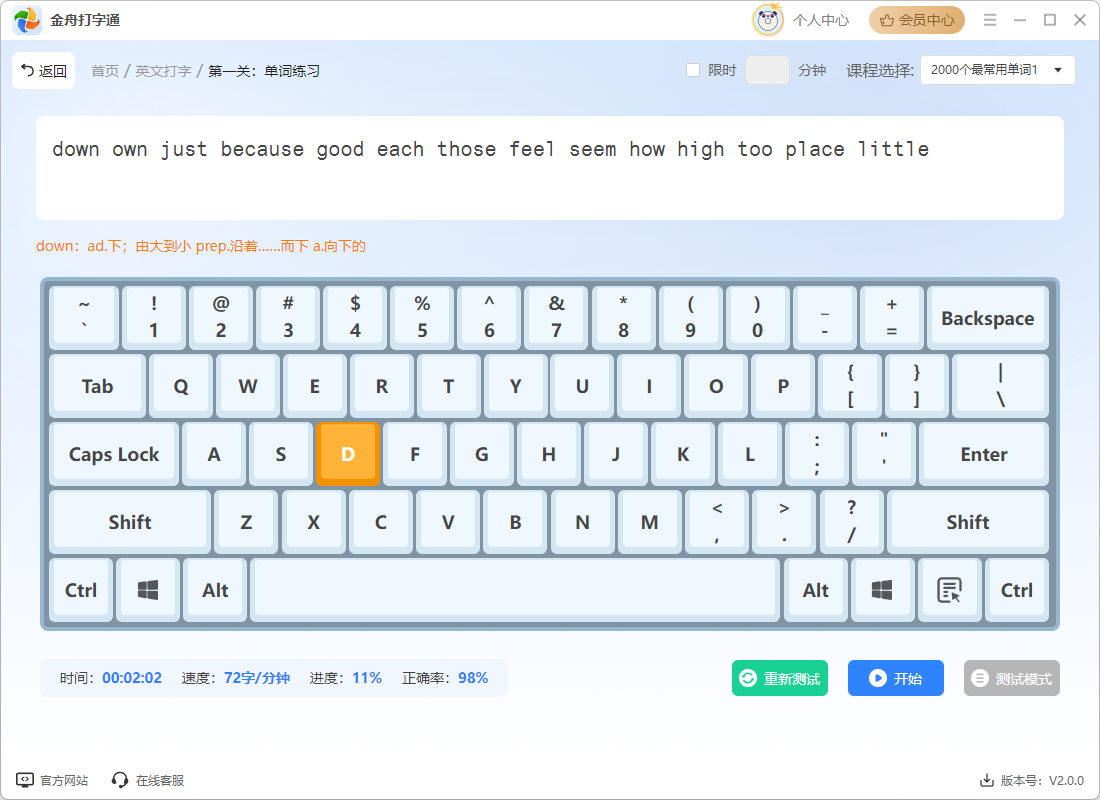Viewport: 1100px width, 800px height.
Task: Enable the 限时 time limit checkbox
Action: [693, 70]
